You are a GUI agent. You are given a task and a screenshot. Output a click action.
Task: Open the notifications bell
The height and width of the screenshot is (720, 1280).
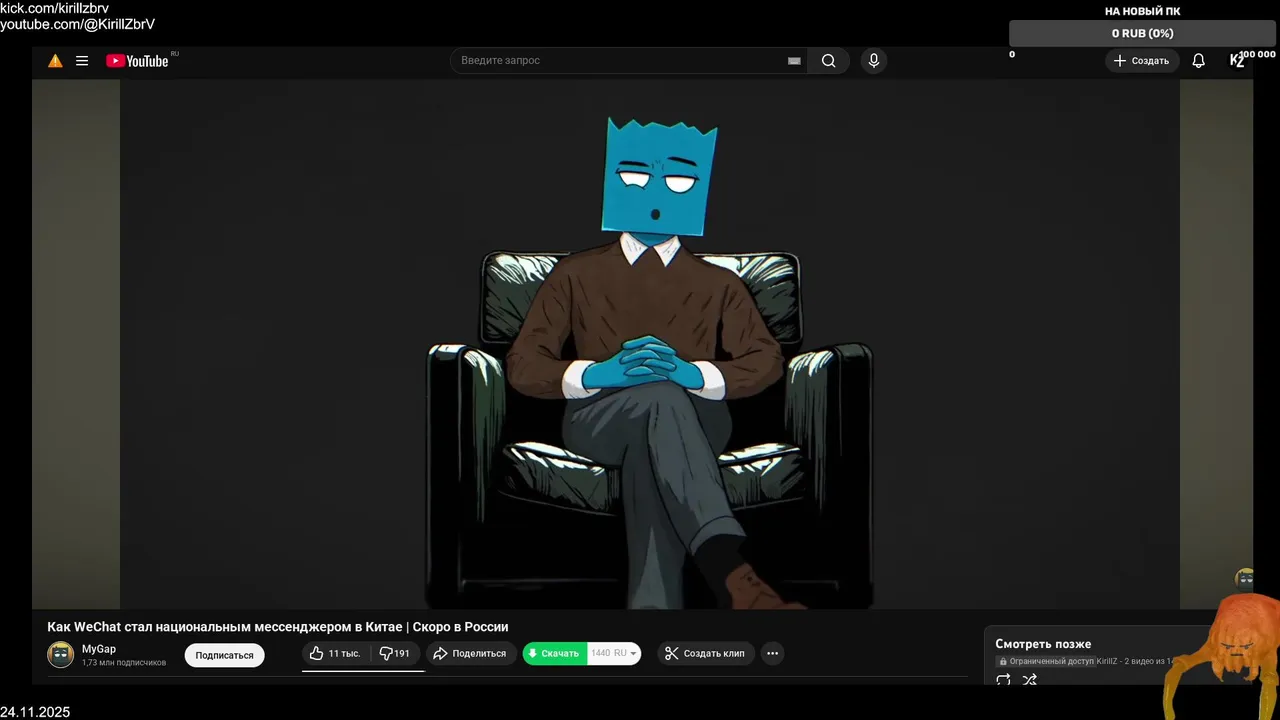tap(1198, 61)
